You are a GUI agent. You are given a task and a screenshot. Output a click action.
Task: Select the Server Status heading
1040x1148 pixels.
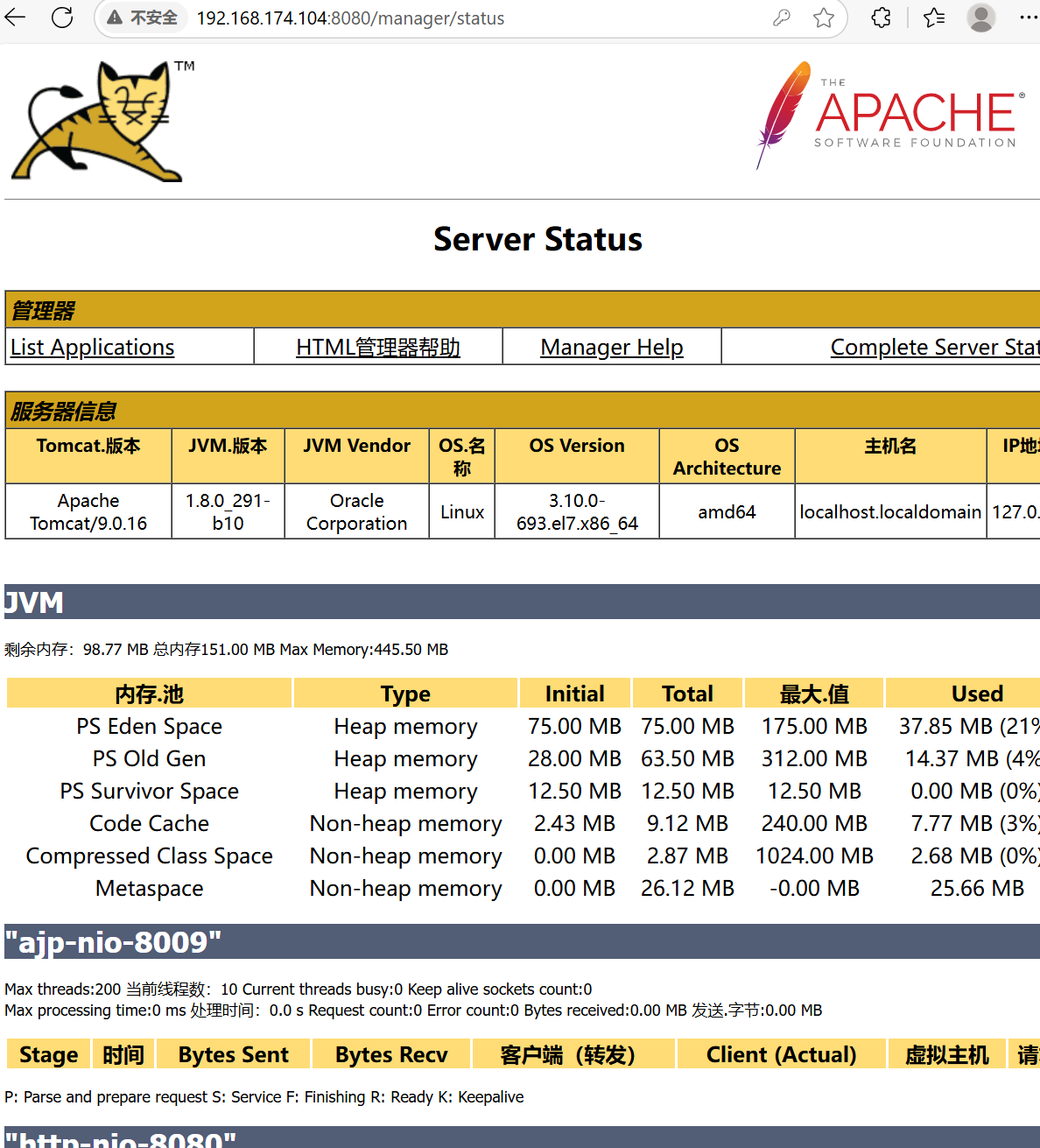click(538, 239)
